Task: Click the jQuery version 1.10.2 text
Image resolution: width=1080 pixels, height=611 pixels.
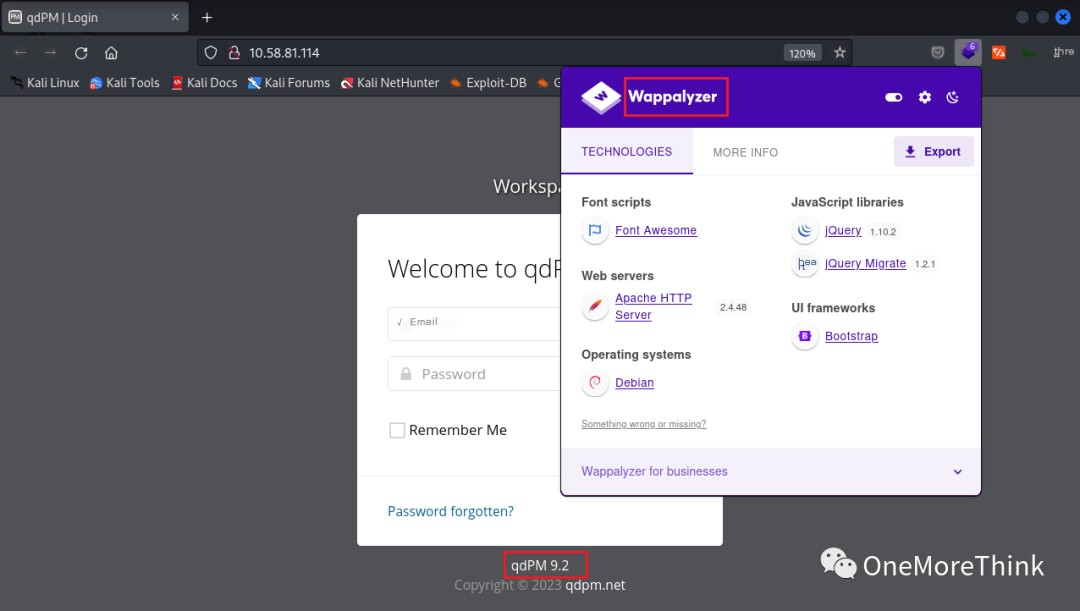Action: click(x=883, y=231)
